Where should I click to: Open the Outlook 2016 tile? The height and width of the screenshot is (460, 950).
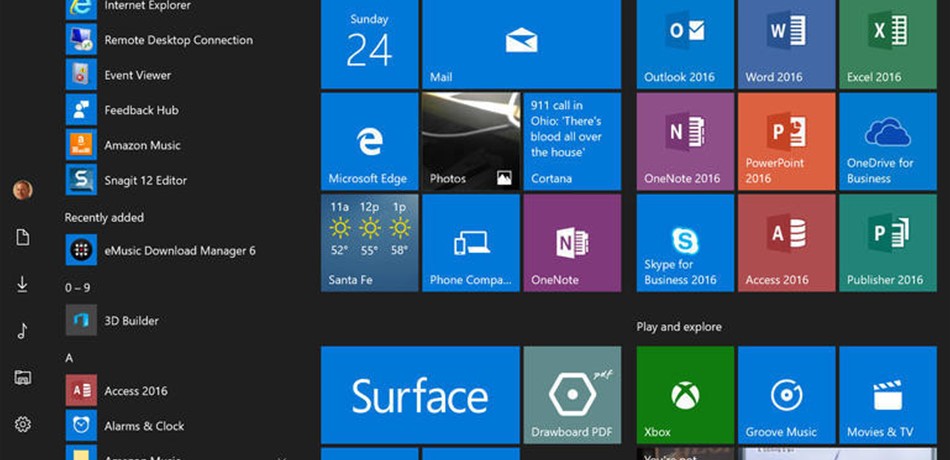pyautogui.click(x=685, y=44)
